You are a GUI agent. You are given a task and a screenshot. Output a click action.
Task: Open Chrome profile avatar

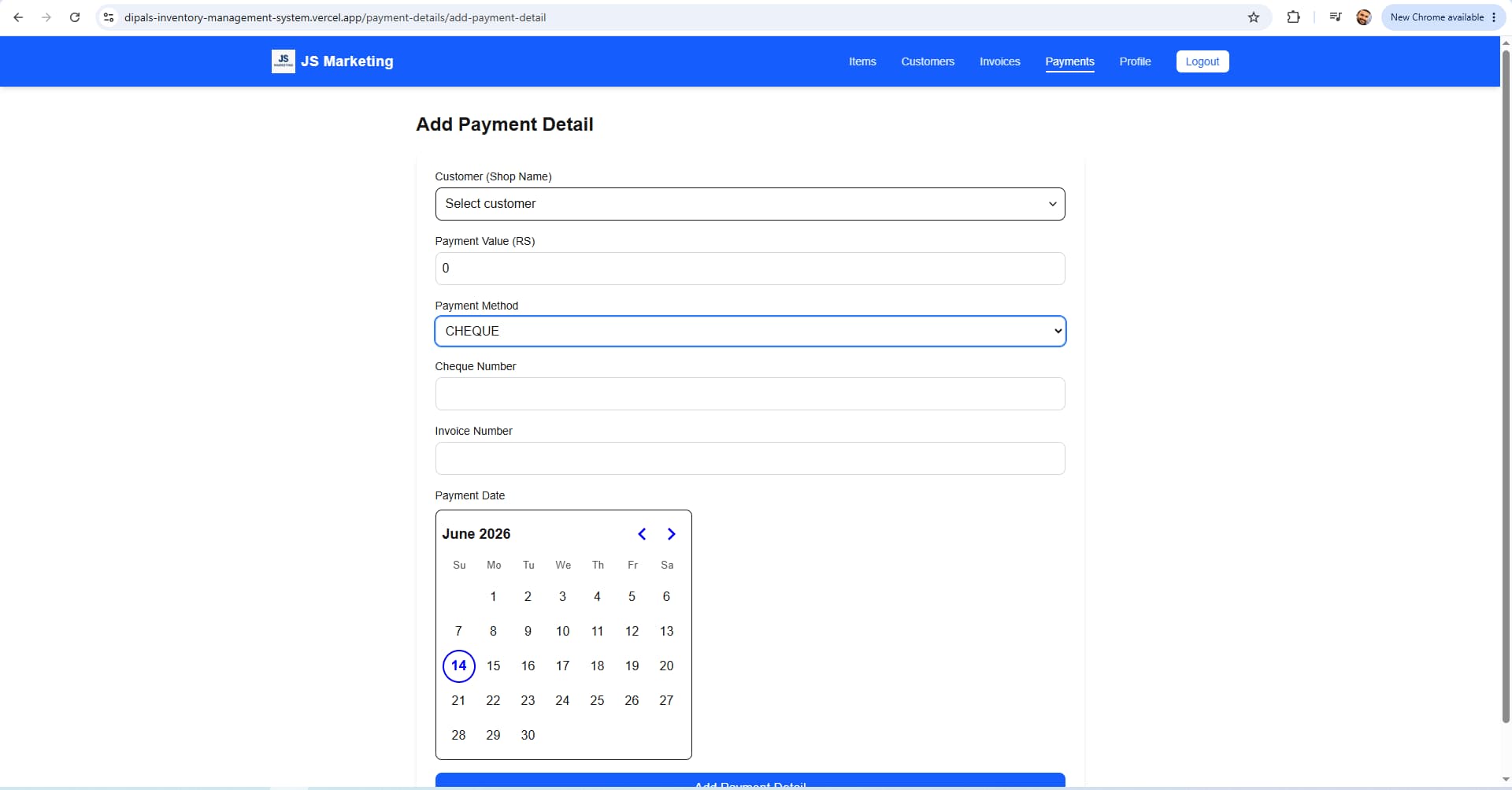click(x=1364, y=17)
